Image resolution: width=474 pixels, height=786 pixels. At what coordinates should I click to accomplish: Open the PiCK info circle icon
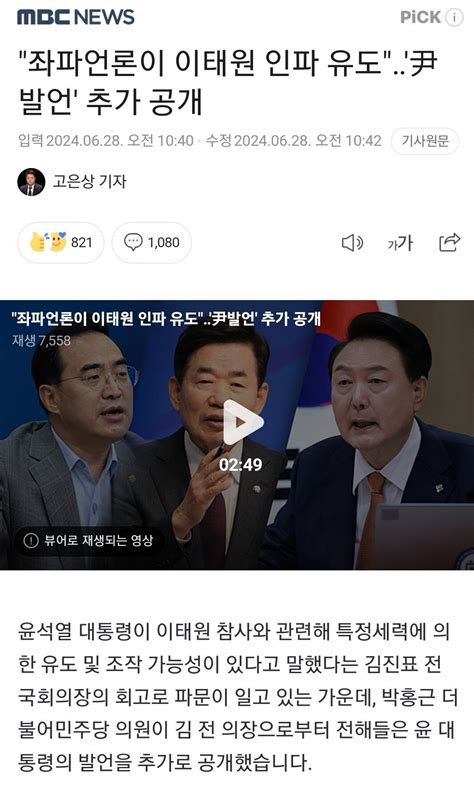pos(454,18)
